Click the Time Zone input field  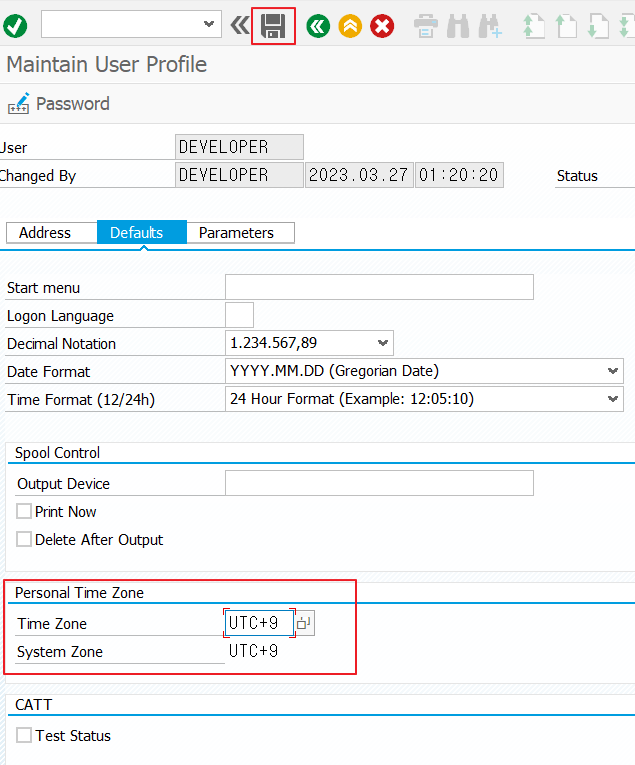pos(259,623)
